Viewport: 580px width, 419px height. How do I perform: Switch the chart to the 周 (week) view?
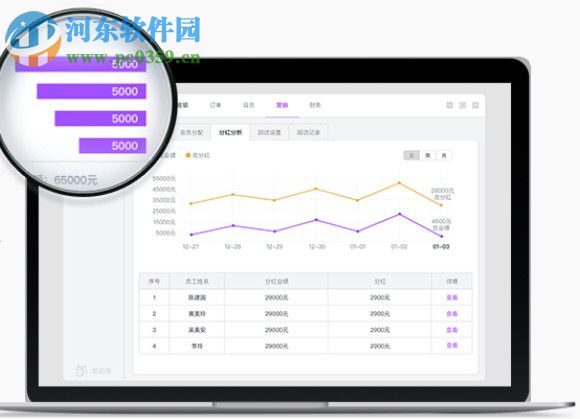click(x=428, y=155)
